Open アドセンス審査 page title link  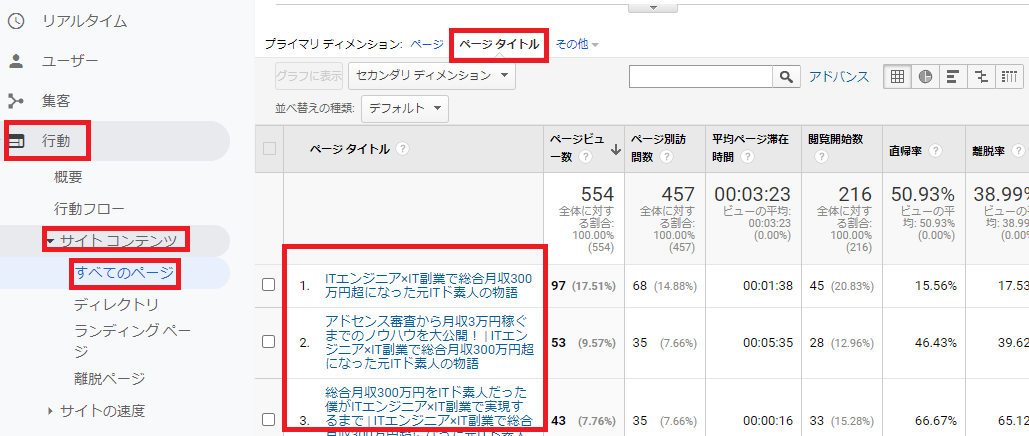(427, 342)
